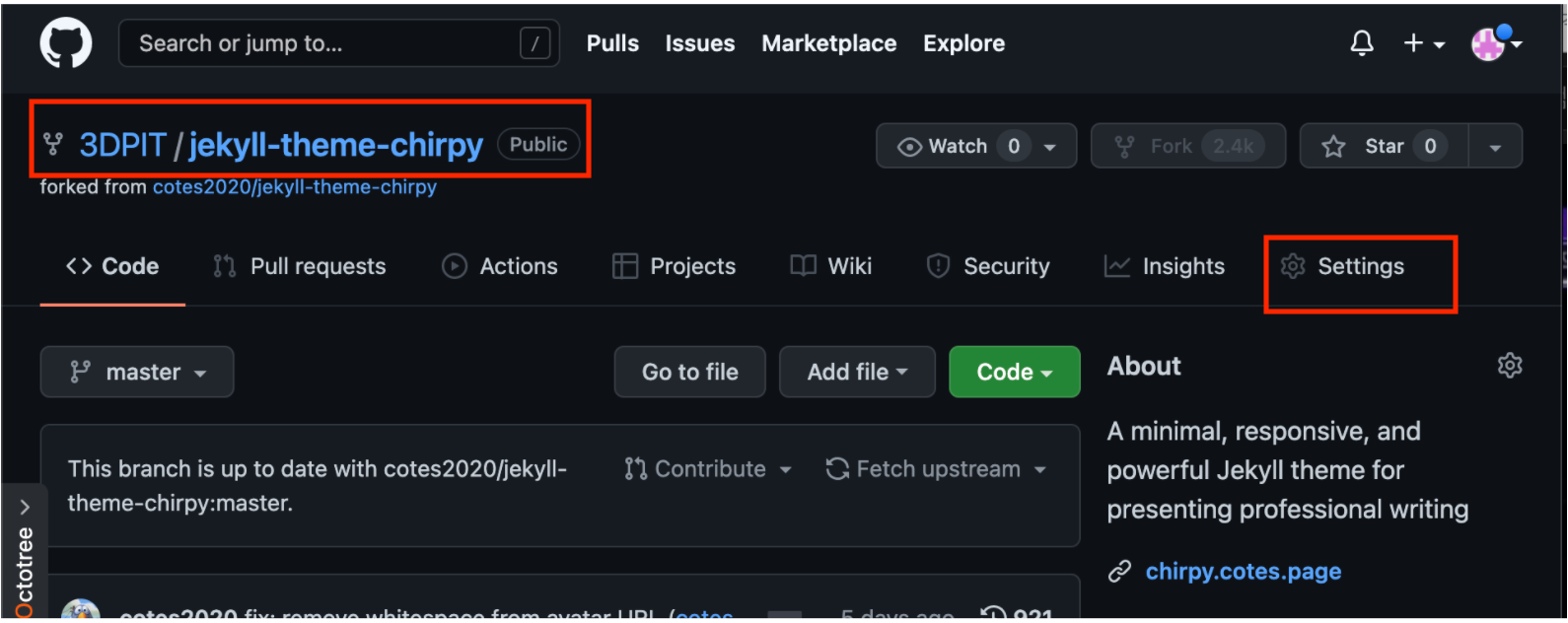Open the Add file dropdown

(857, 372)
